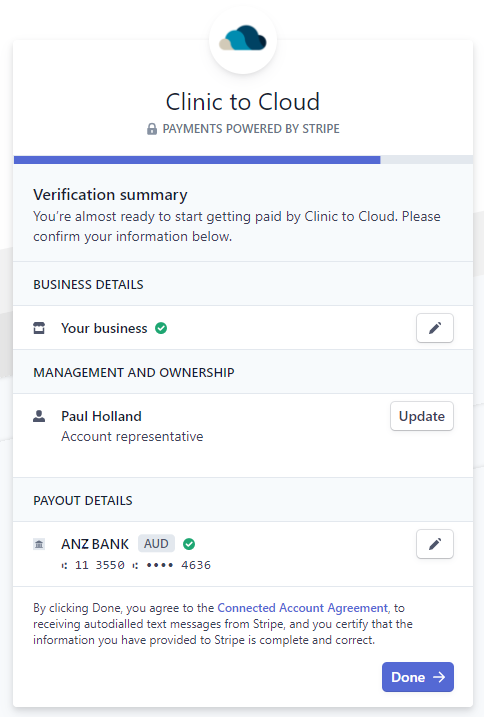The width and height of the screenshot is (484, 717).
Task: Click the onboarding progress bar
Action: click(243, 160)
